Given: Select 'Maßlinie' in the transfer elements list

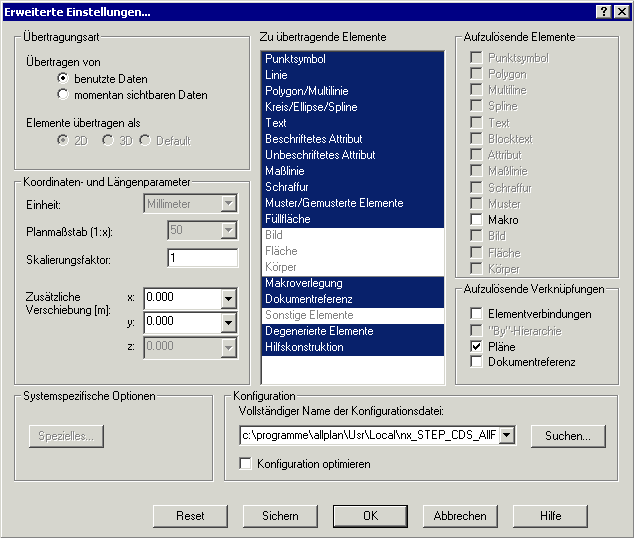Looking at the screenshot, I should tap(353, 171).
